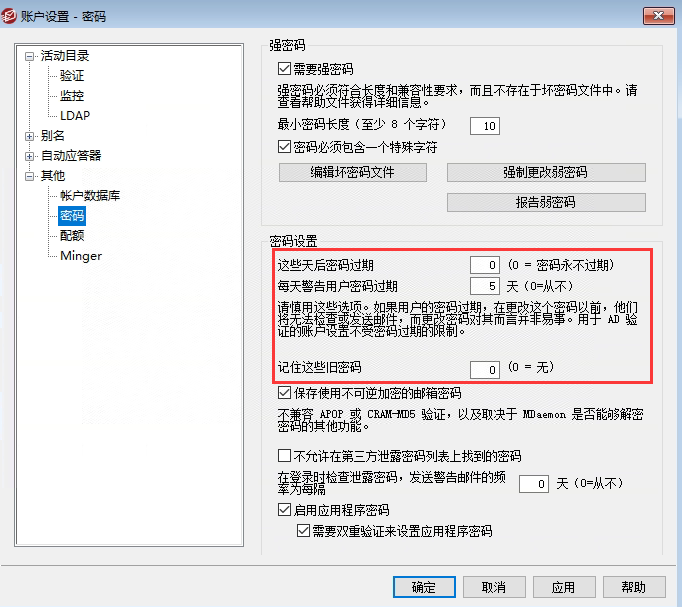Click the leaked password warning frequency field
This screenshot has height=607, width=682.
click(x=534, y=484)
